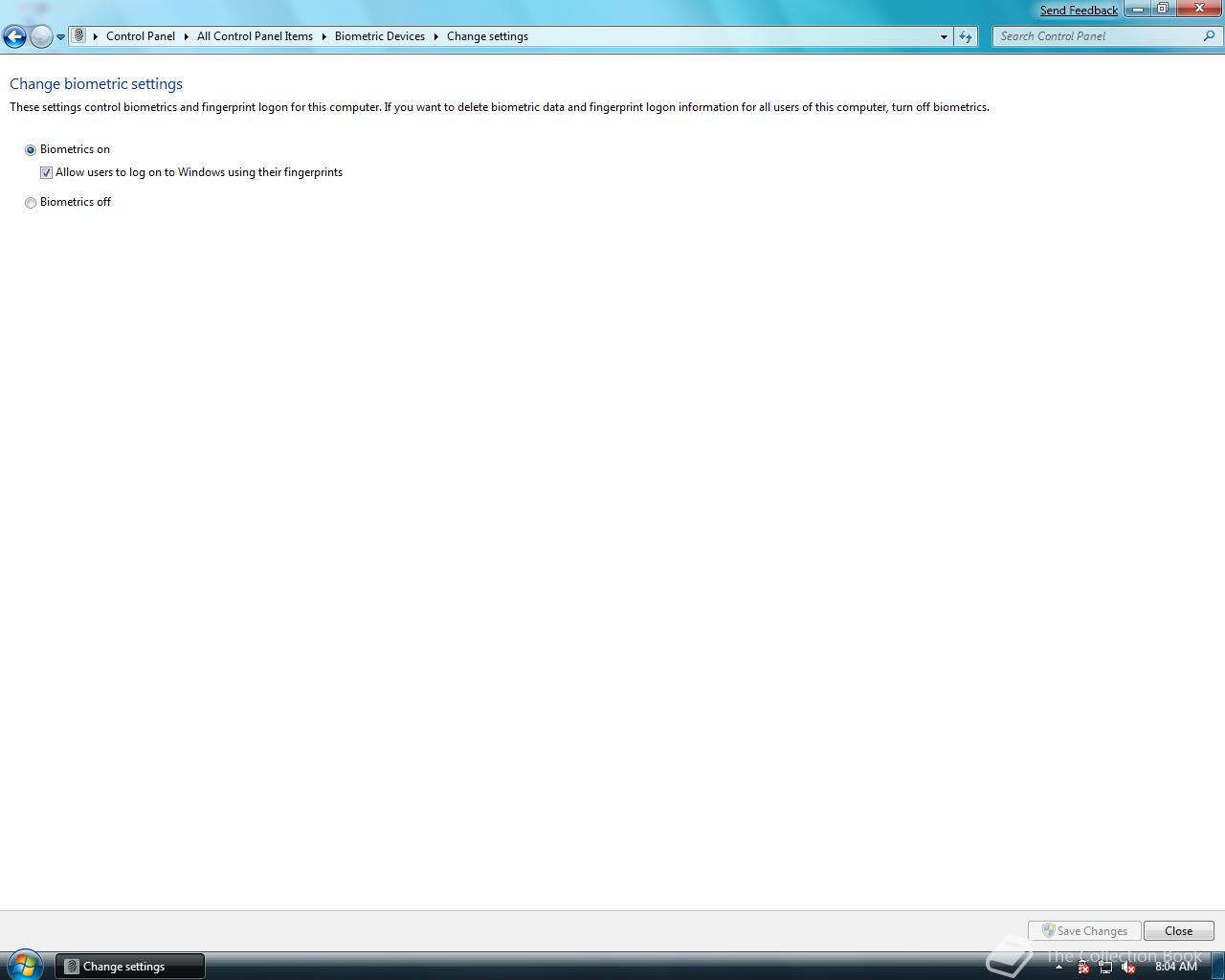Click the Save Changes button
1225x980 pixels.
(1084, 931)
